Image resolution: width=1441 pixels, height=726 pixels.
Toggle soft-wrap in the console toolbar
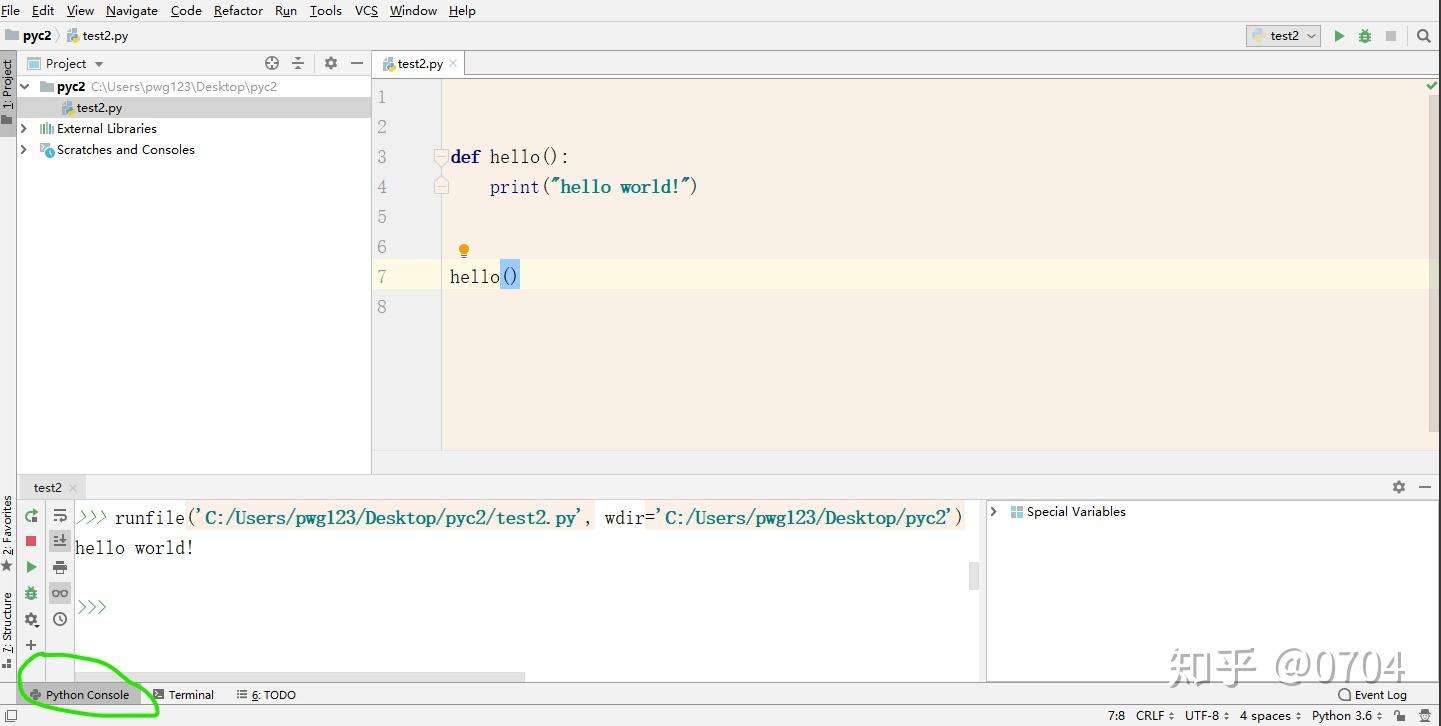pyautogui.click(x=60, y=514)
